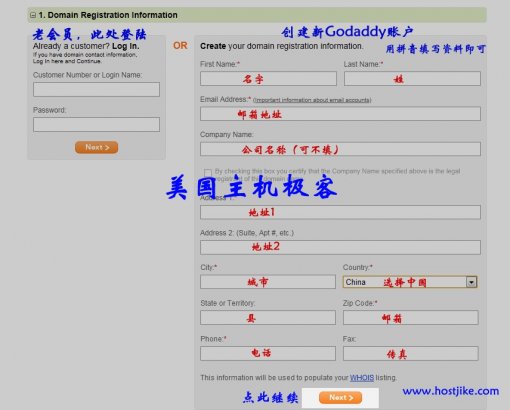Image resolution: width=510 pixels, height=410 pixels.
Task: Click the Fax input field
Action: [x=411, y=353]
